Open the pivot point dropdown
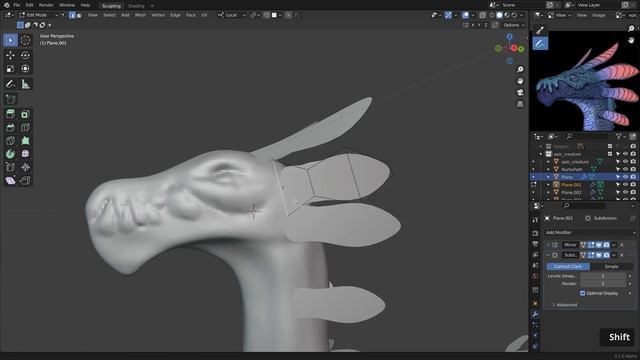 click(255, 15)
